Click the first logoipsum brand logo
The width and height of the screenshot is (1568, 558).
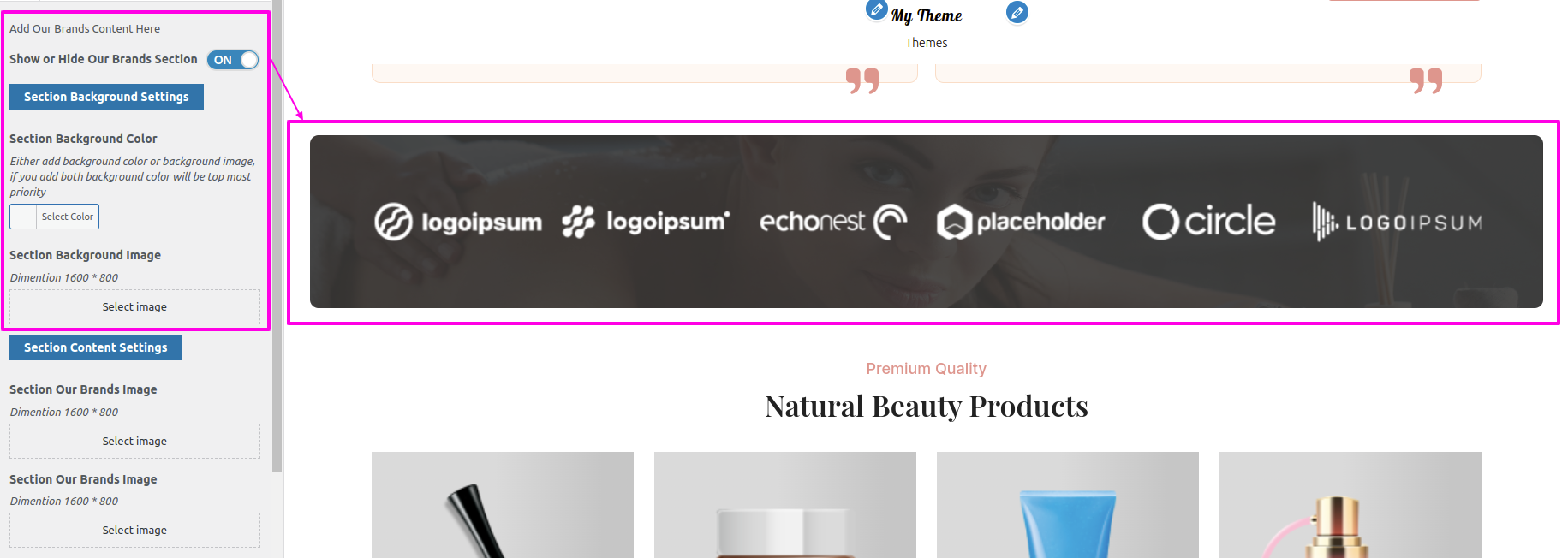[458, 223]
